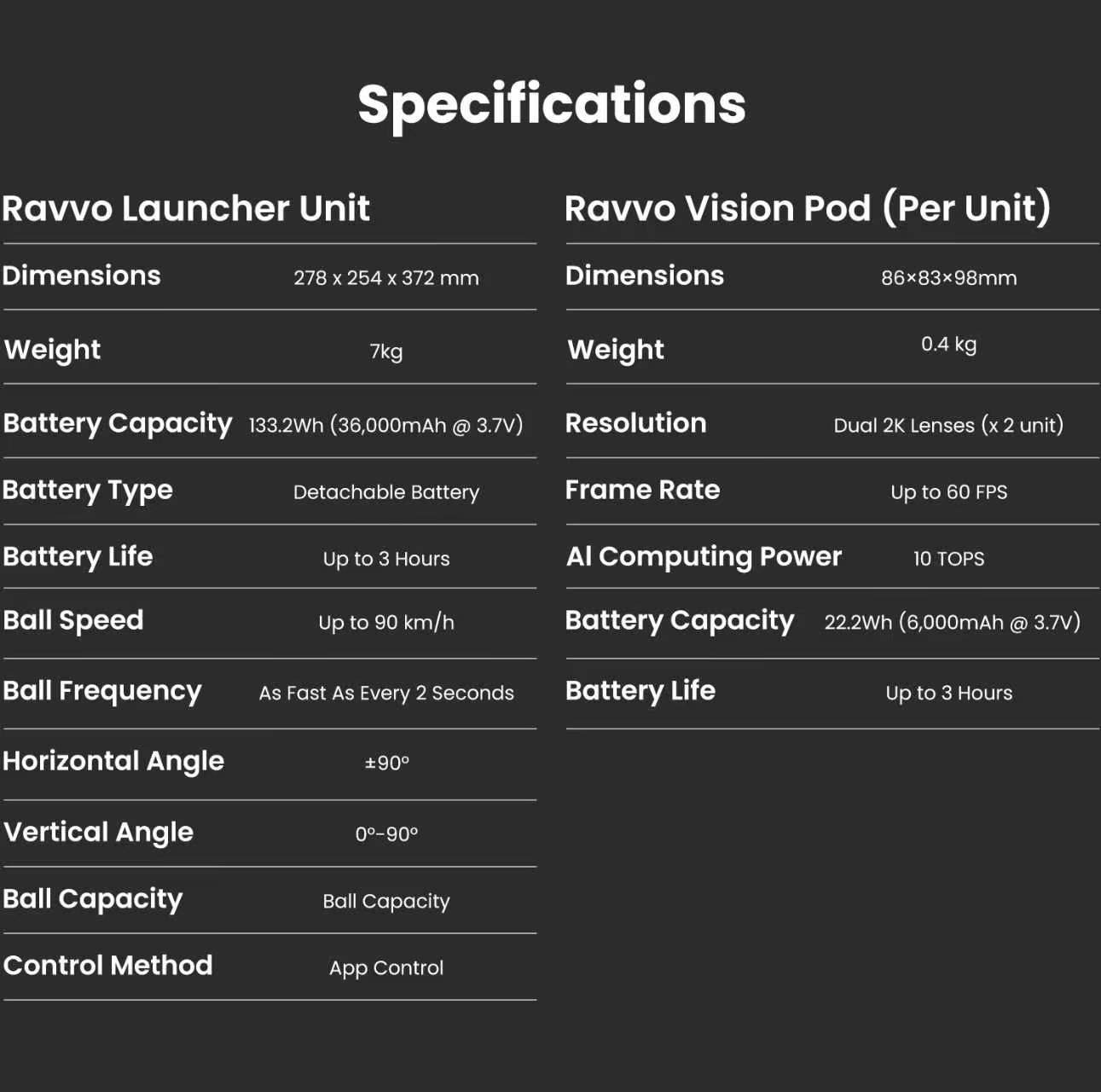
Task: Click Vision Pod dimensions 86×83×98mm
Action: 949,278
